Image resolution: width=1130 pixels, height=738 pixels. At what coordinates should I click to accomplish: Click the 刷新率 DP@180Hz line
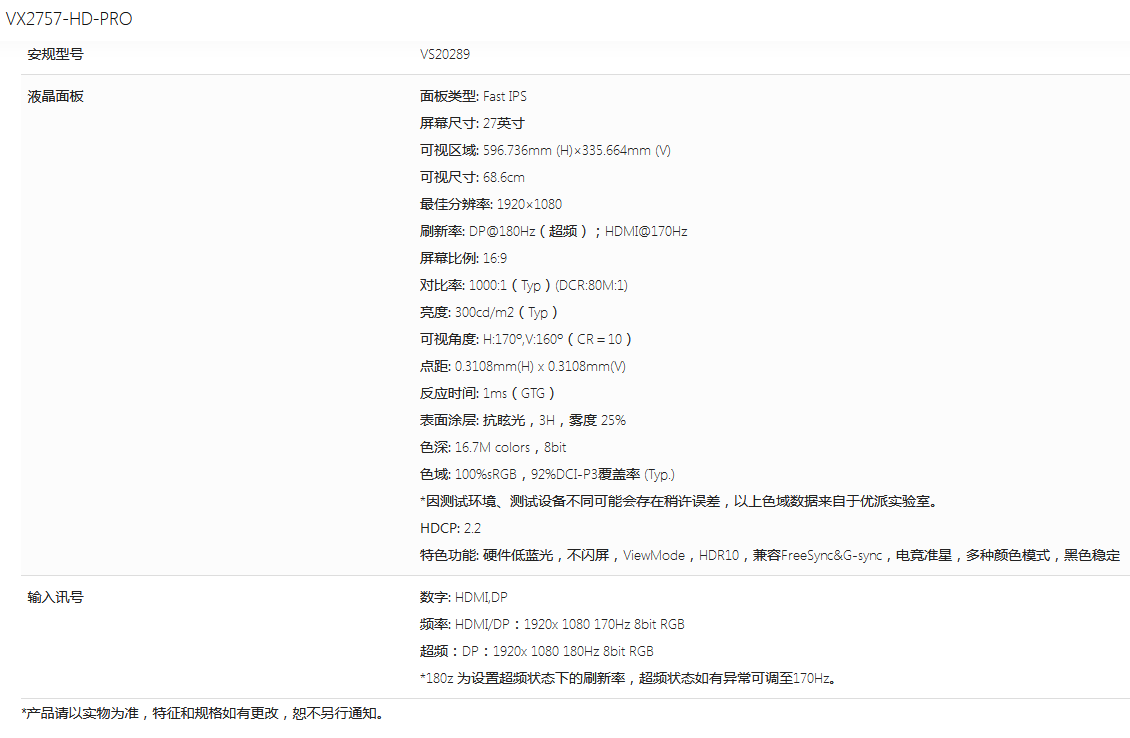click(553, 231)
